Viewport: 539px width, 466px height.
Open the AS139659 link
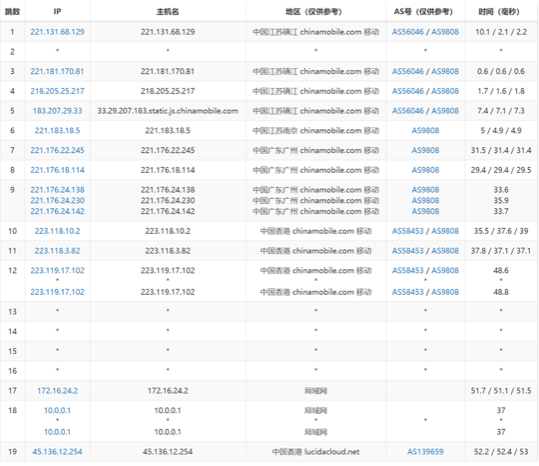click(x=426, y=452)
